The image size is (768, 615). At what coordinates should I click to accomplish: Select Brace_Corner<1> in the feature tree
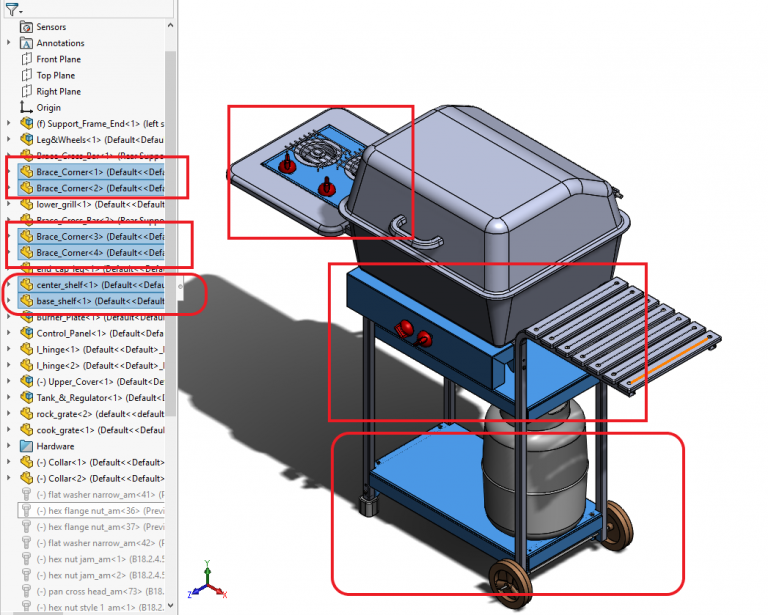(x=100, y=171)
